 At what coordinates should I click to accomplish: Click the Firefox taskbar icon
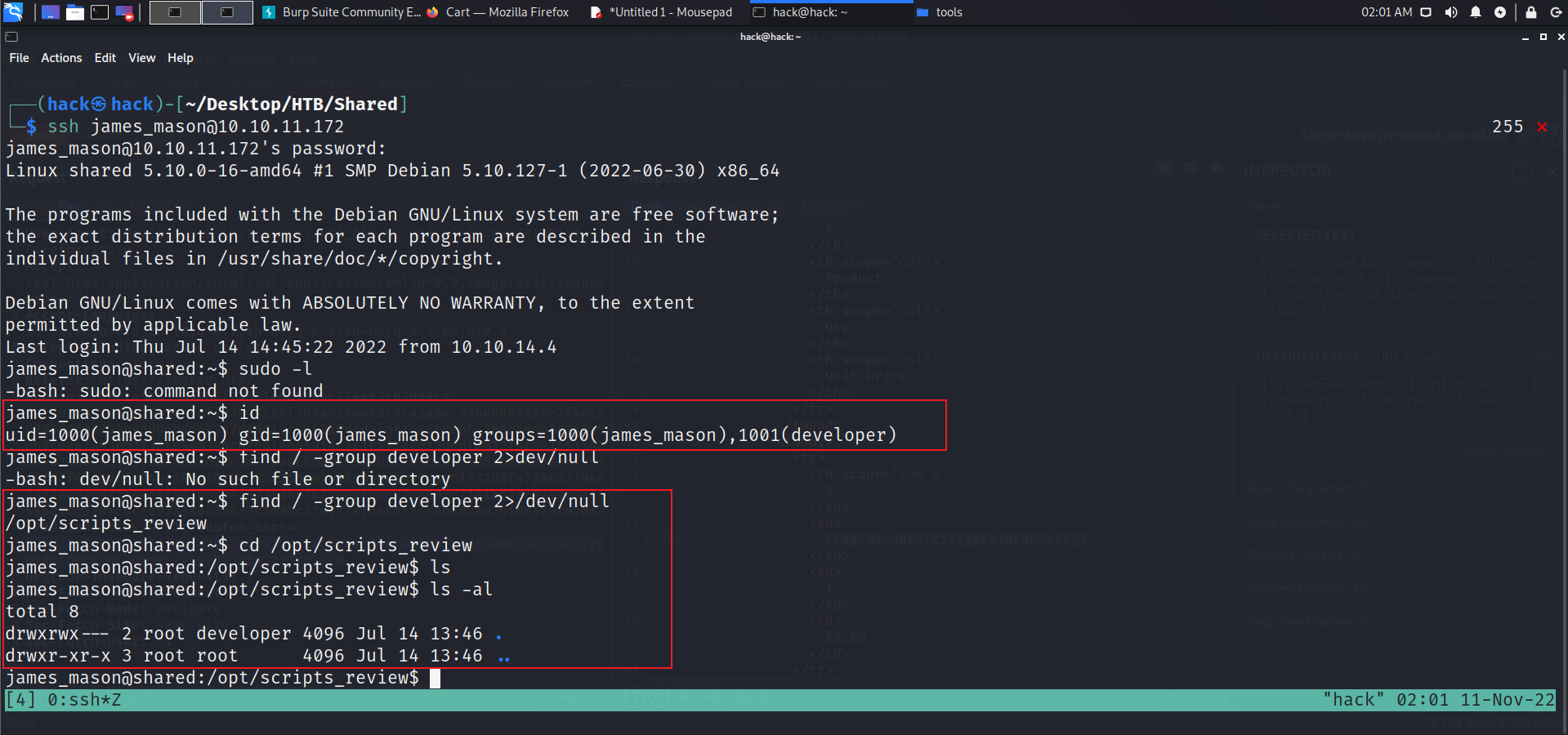[433, 12]
